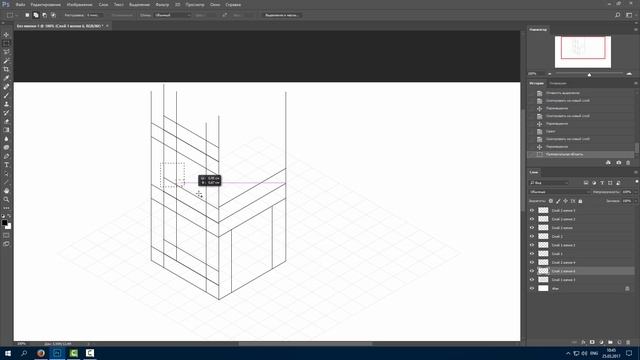Open the Редактирование menu
The width and height of the screenshot is (640, 360).
tap(46, 4)
